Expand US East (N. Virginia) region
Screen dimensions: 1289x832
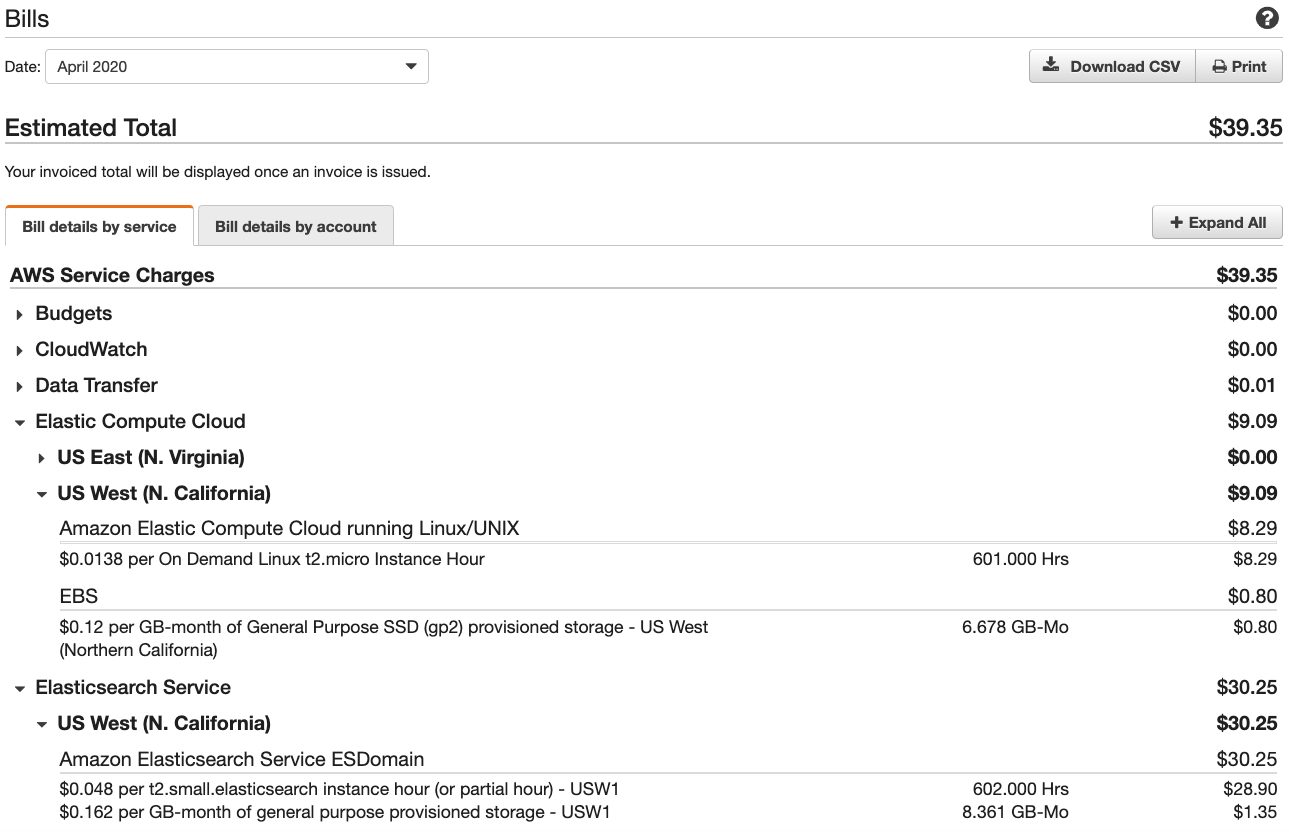(41, 458)
